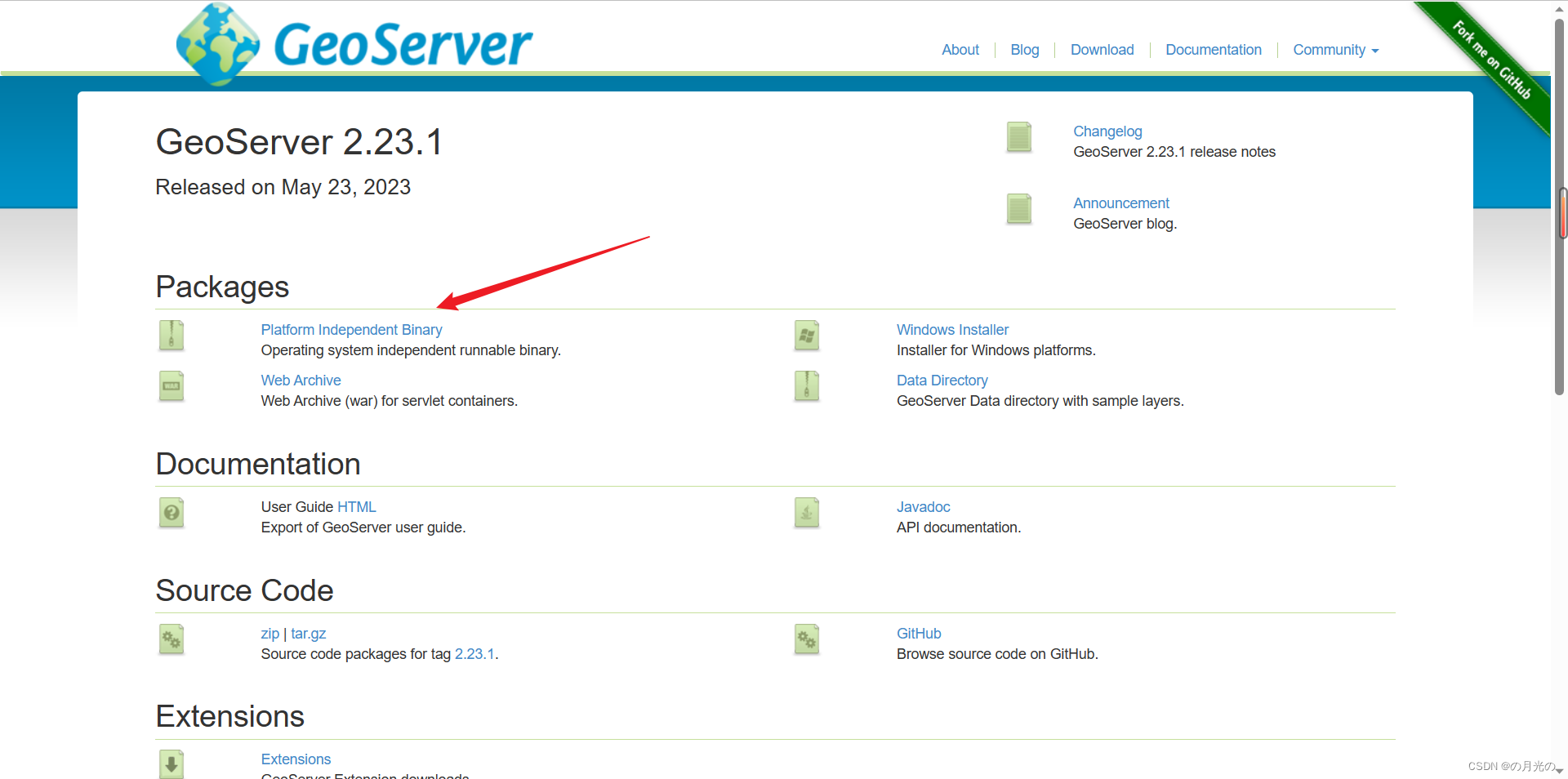Click 'Export of GeoServer user guide.' text
The height and width of the screenshot is (779, 1568).
coord(363,527)
